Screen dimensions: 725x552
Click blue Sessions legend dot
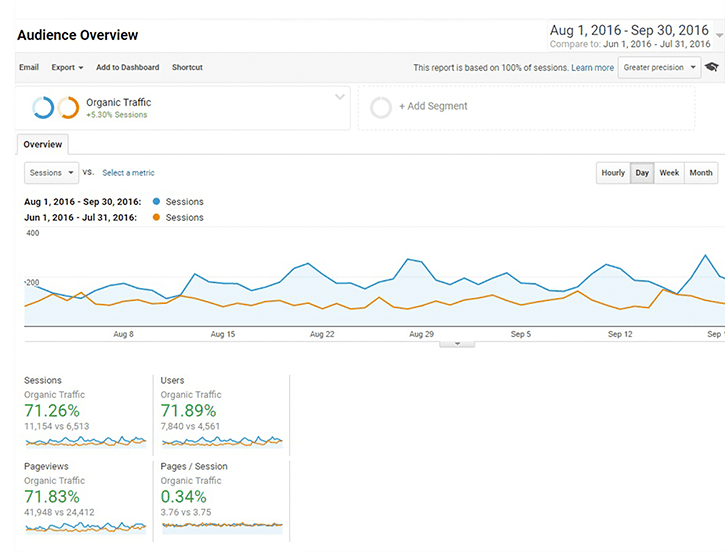[156, 202]
